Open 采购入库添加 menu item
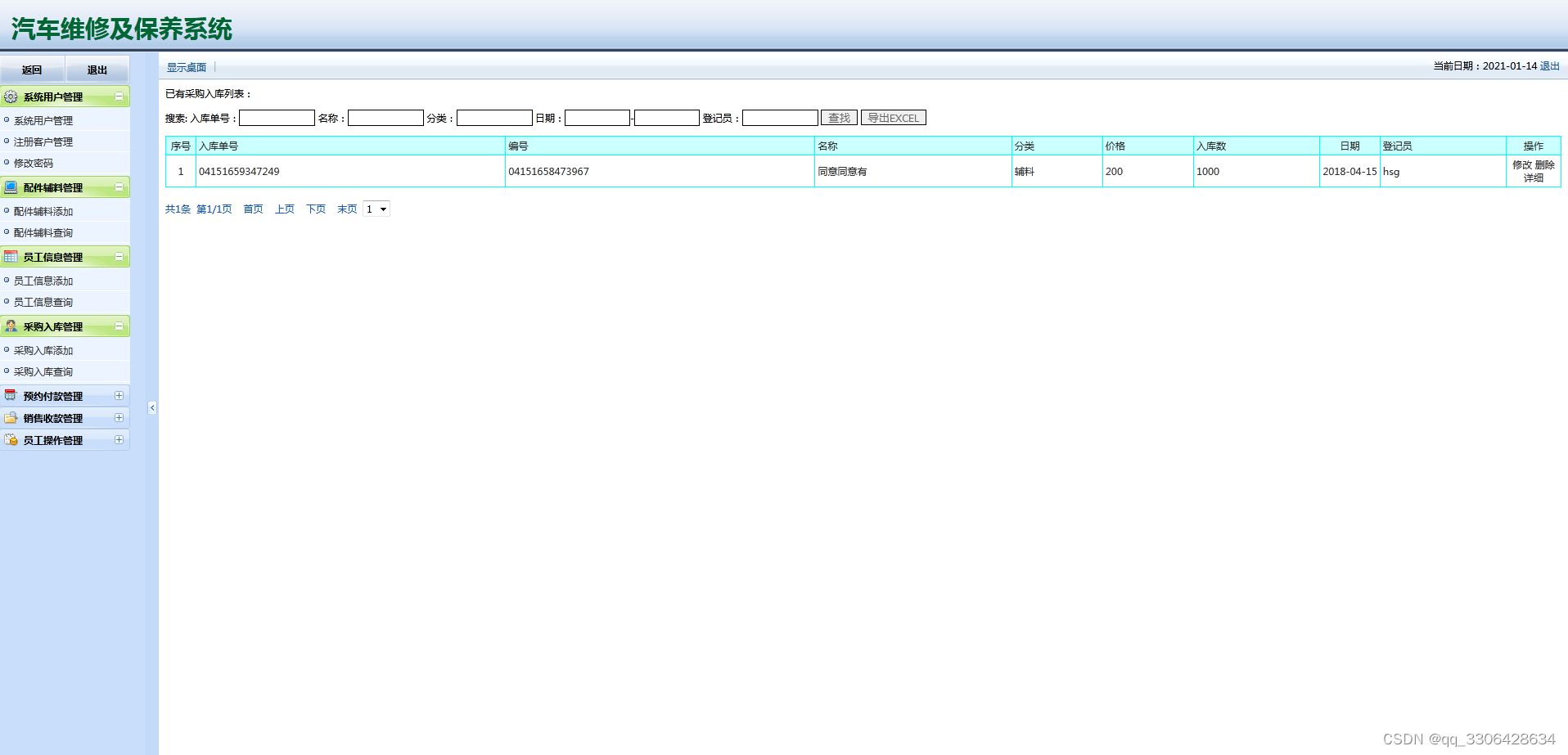 tap(43, 350)
